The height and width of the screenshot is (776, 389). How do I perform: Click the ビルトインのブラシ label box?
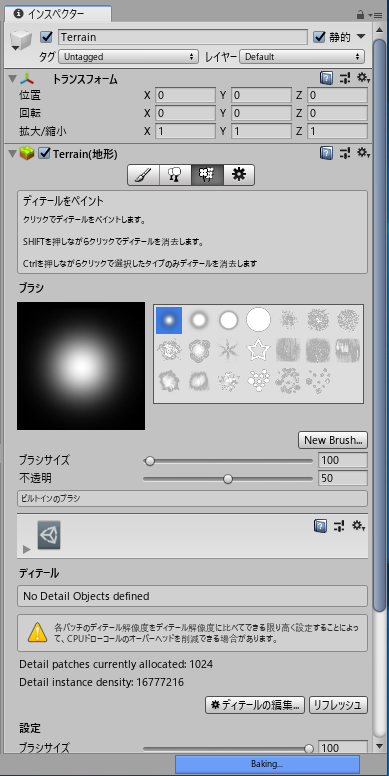point(193,499)
